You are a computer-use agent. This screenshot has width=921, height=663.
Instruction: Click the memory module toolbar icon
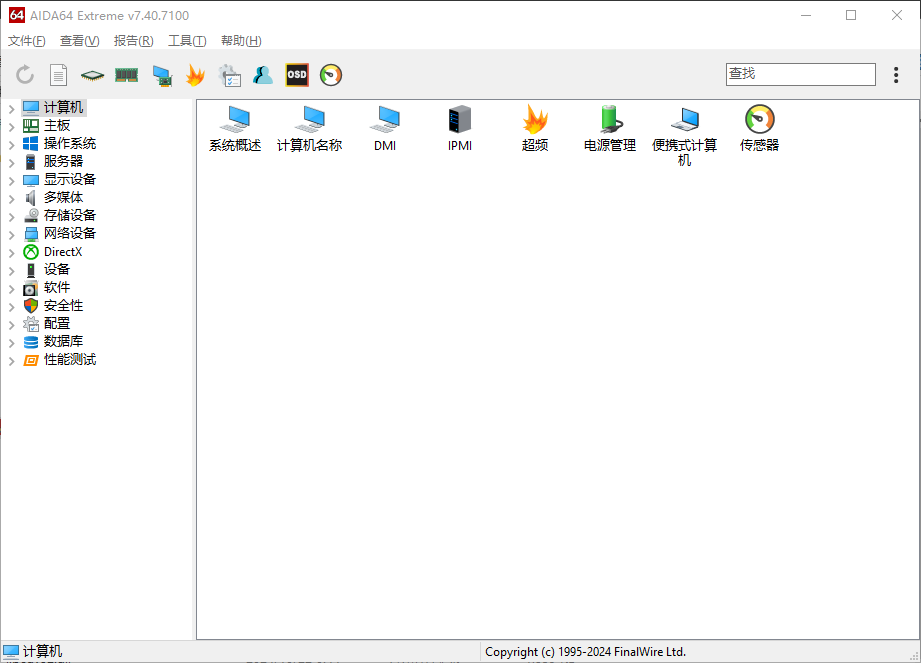(127, 75)
